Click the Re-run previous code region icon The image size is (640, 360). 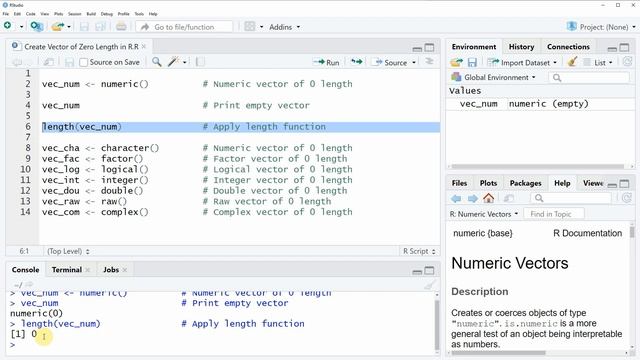357,62
